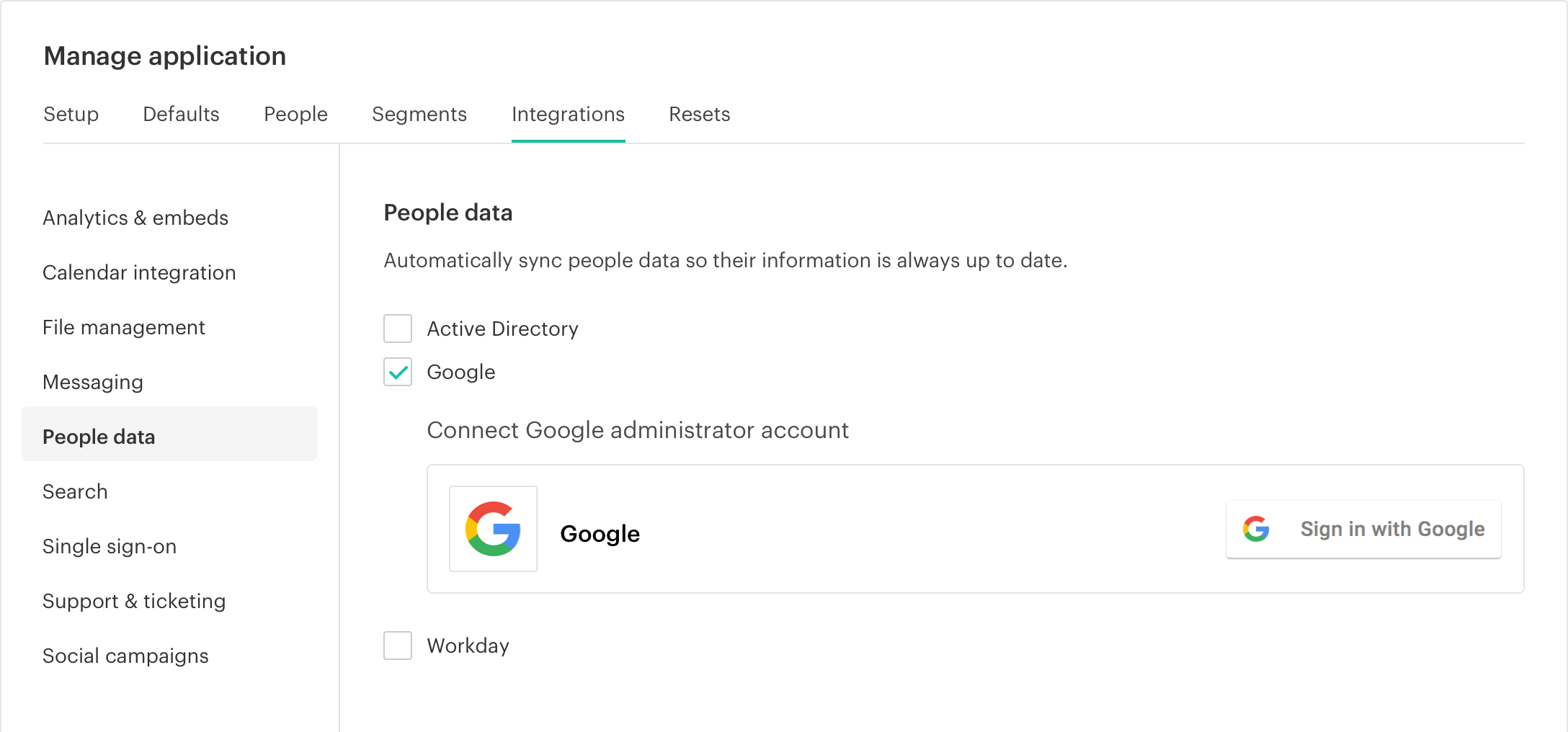Select the Resets tab
1568x732 pixels.
699,114
